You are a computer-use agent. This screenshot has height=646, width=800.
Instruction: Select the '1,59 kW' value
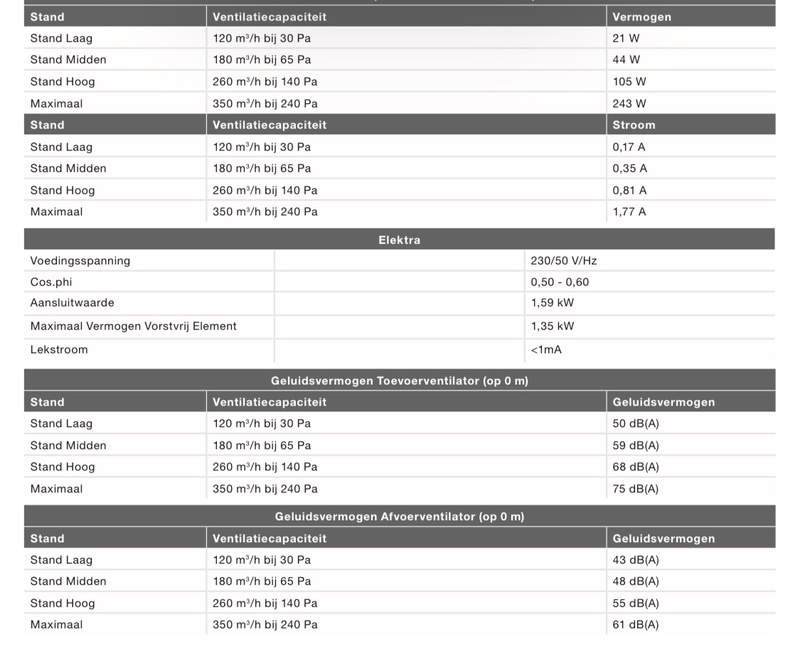click(x=552, y=303)
